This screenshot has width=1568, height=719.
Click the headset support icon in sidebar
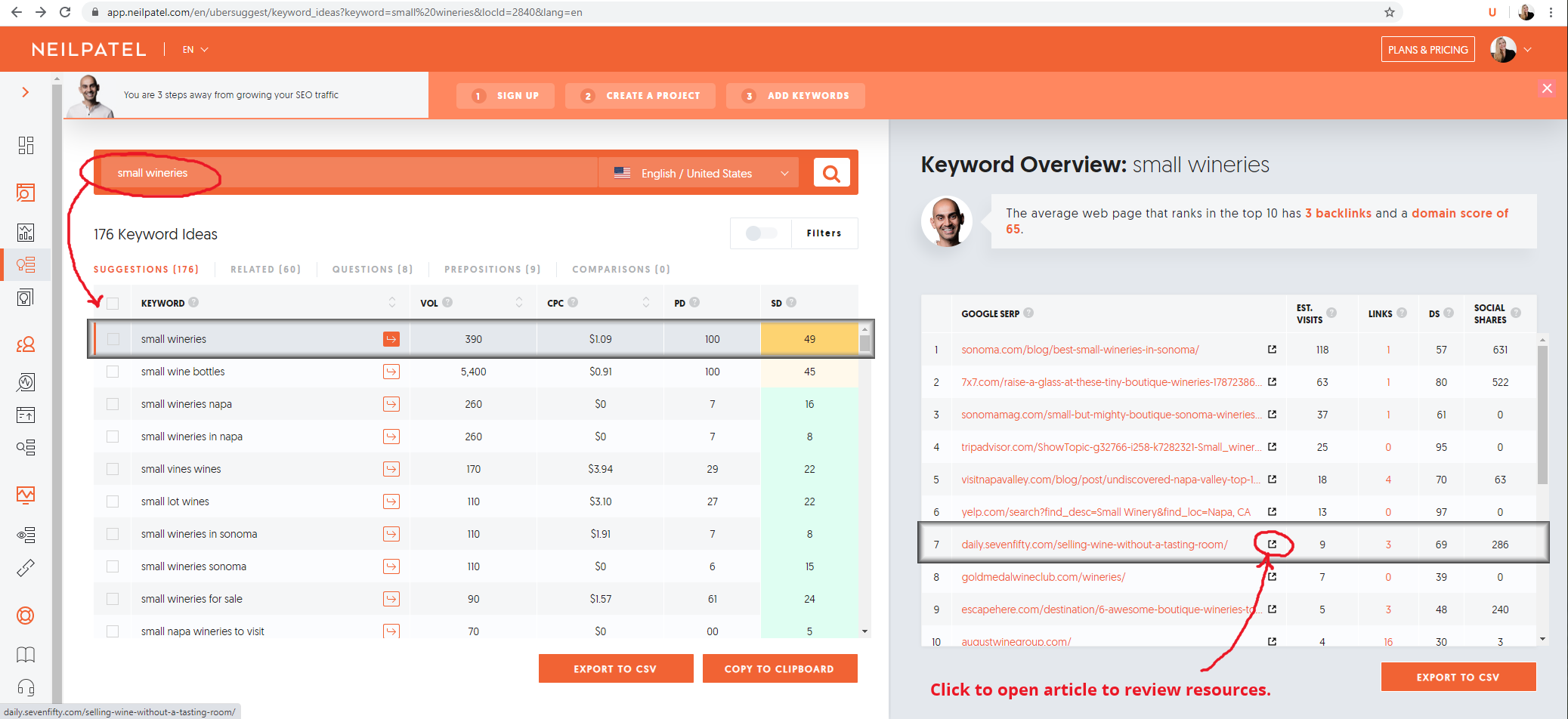(26, 687)
